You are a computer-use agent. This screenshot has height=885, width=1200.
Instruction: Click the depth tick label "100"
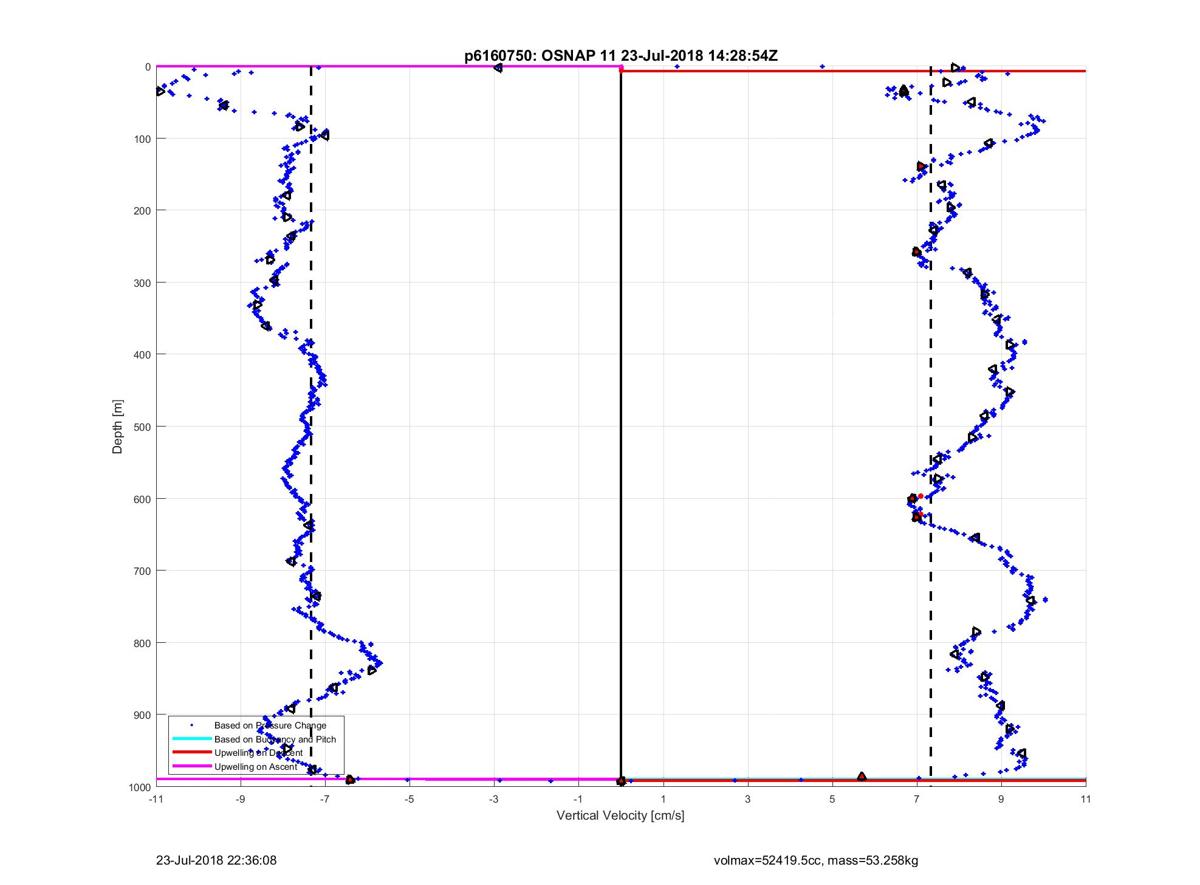click(142, 139)
